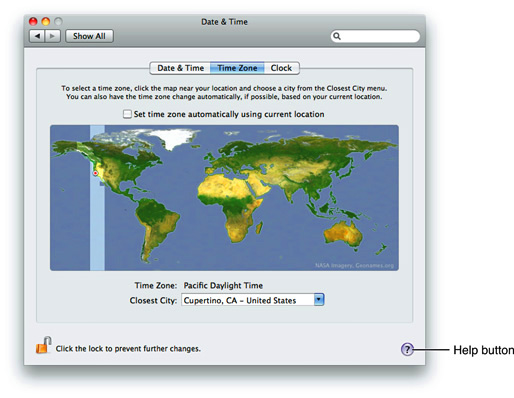Click the purple Help question mark button
The image size is (514, 398).
tap(407, 349)
